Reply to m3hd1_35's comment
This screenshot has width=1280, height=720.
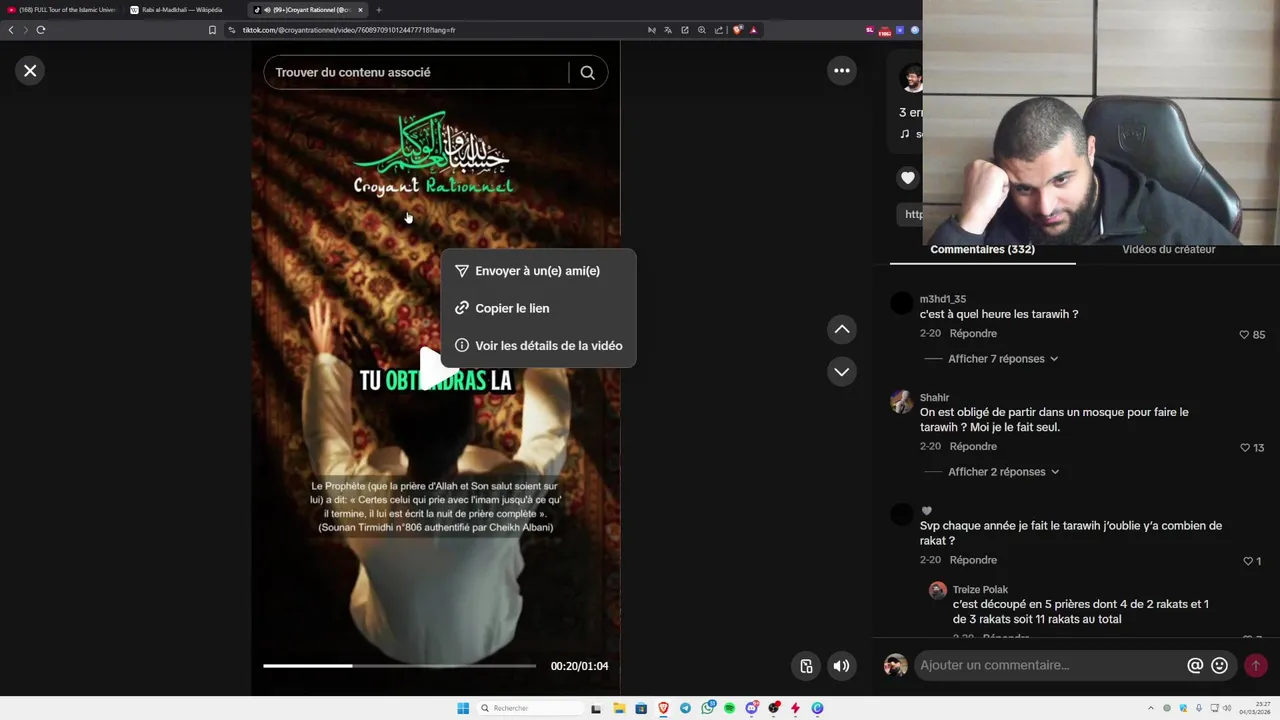click(x=973, y=334)
